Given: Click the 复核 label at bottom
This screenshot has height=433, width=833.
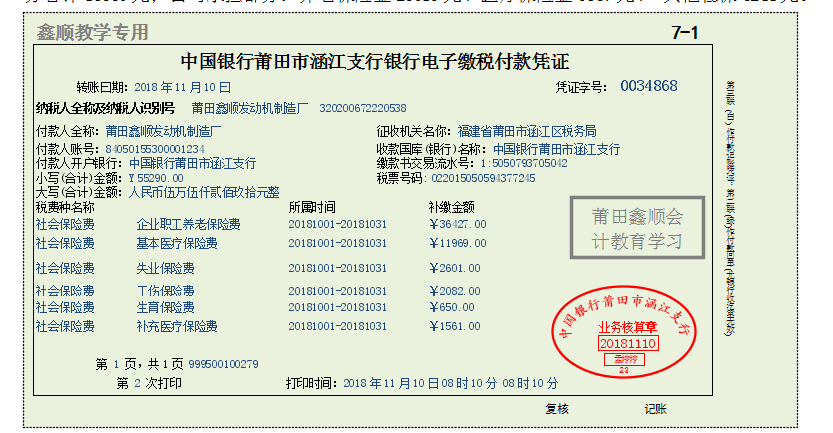Looking at the screenshot, I should [557, 408].
